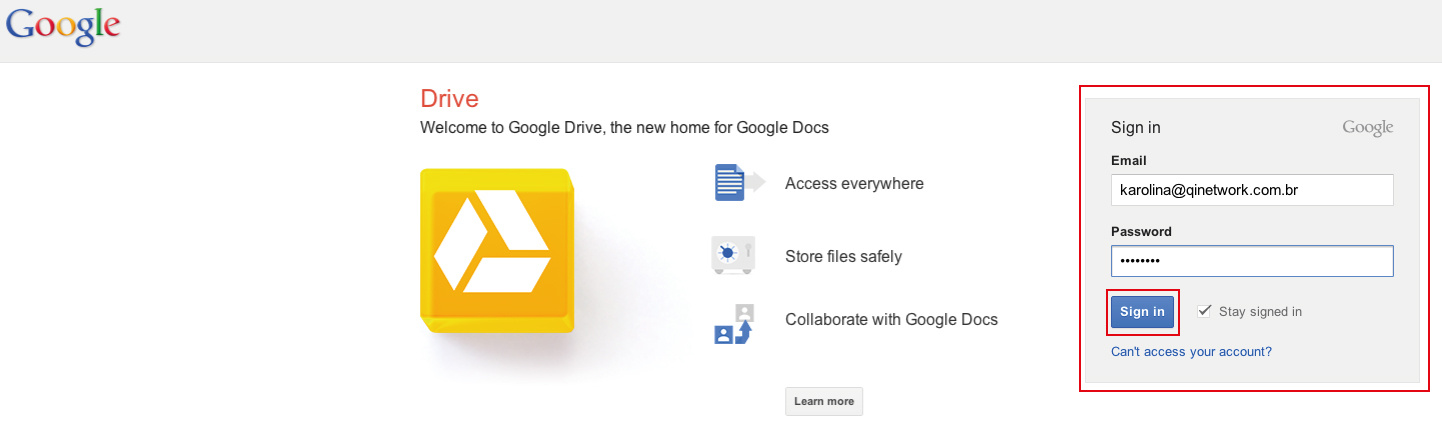
Task: Click the 'Access everywhere' text
Action: [854, 183]
